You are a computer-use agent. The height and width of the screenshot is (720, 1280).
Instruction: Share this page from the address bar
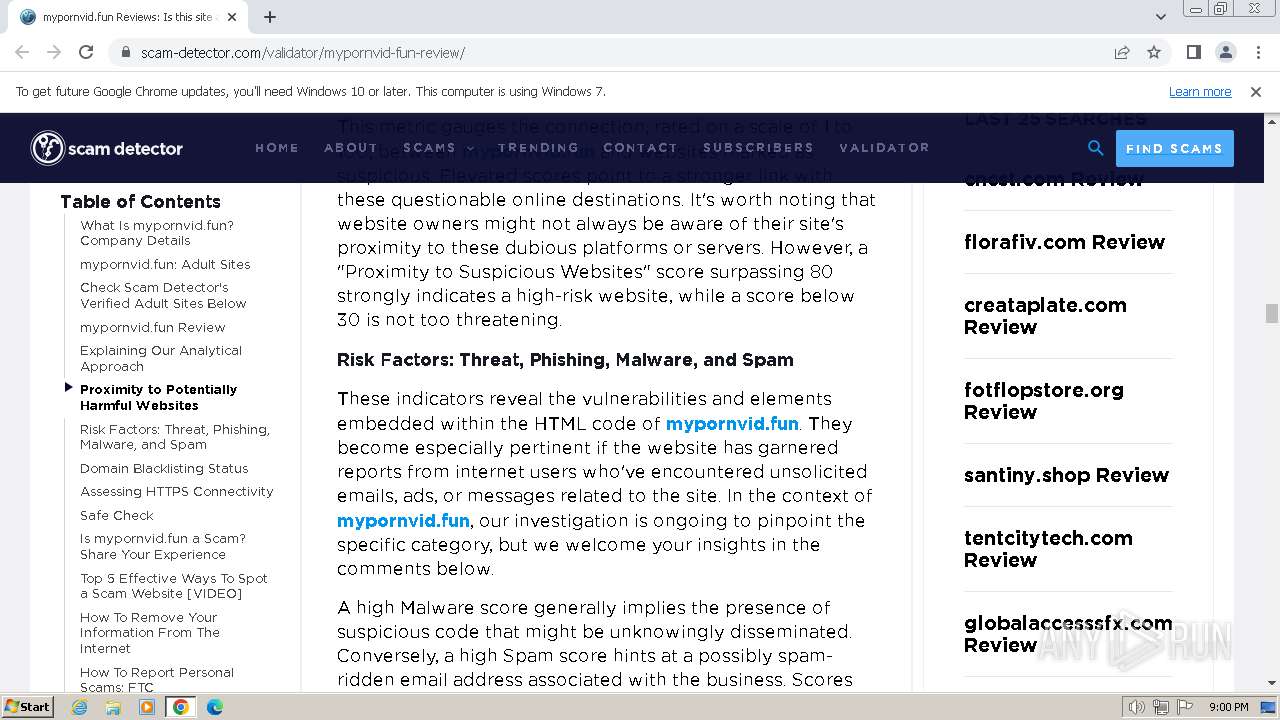(1122, 53)
